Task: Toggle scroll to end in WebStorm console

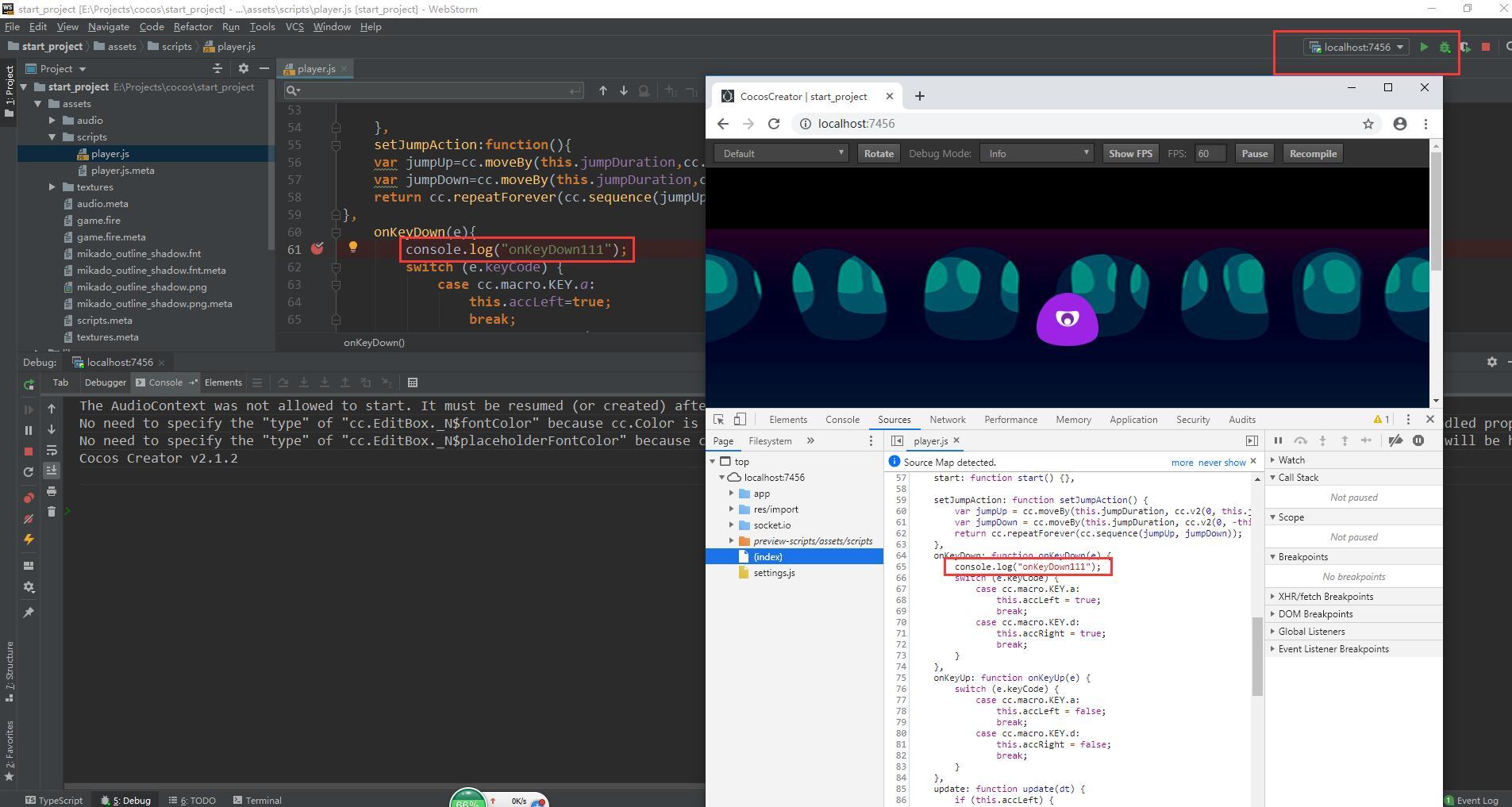Action: tap(52, 471)
